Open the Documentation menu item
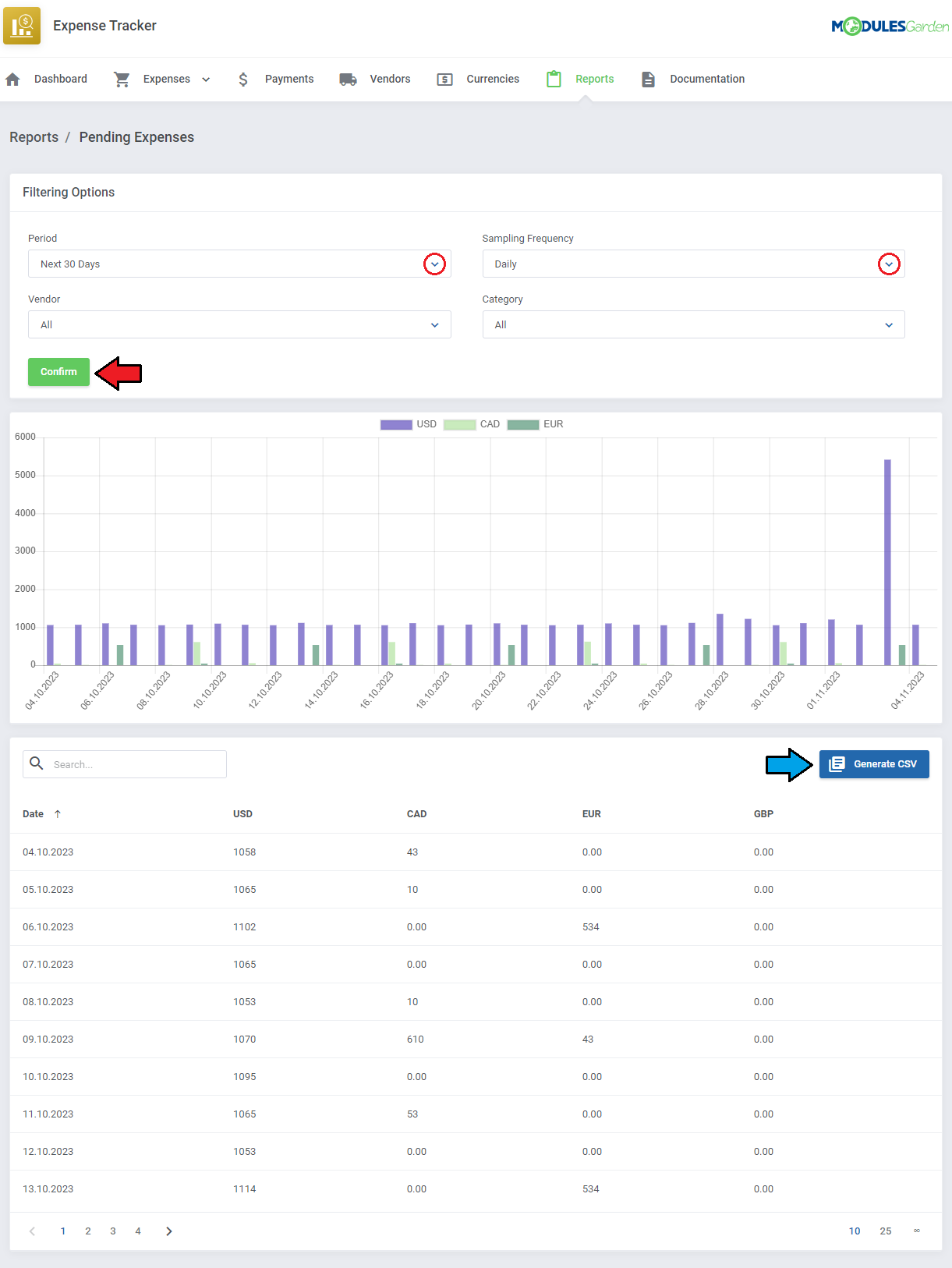The width and height of the screenshot is (952, 1268). pyautogui.click(x=707, y=79)
